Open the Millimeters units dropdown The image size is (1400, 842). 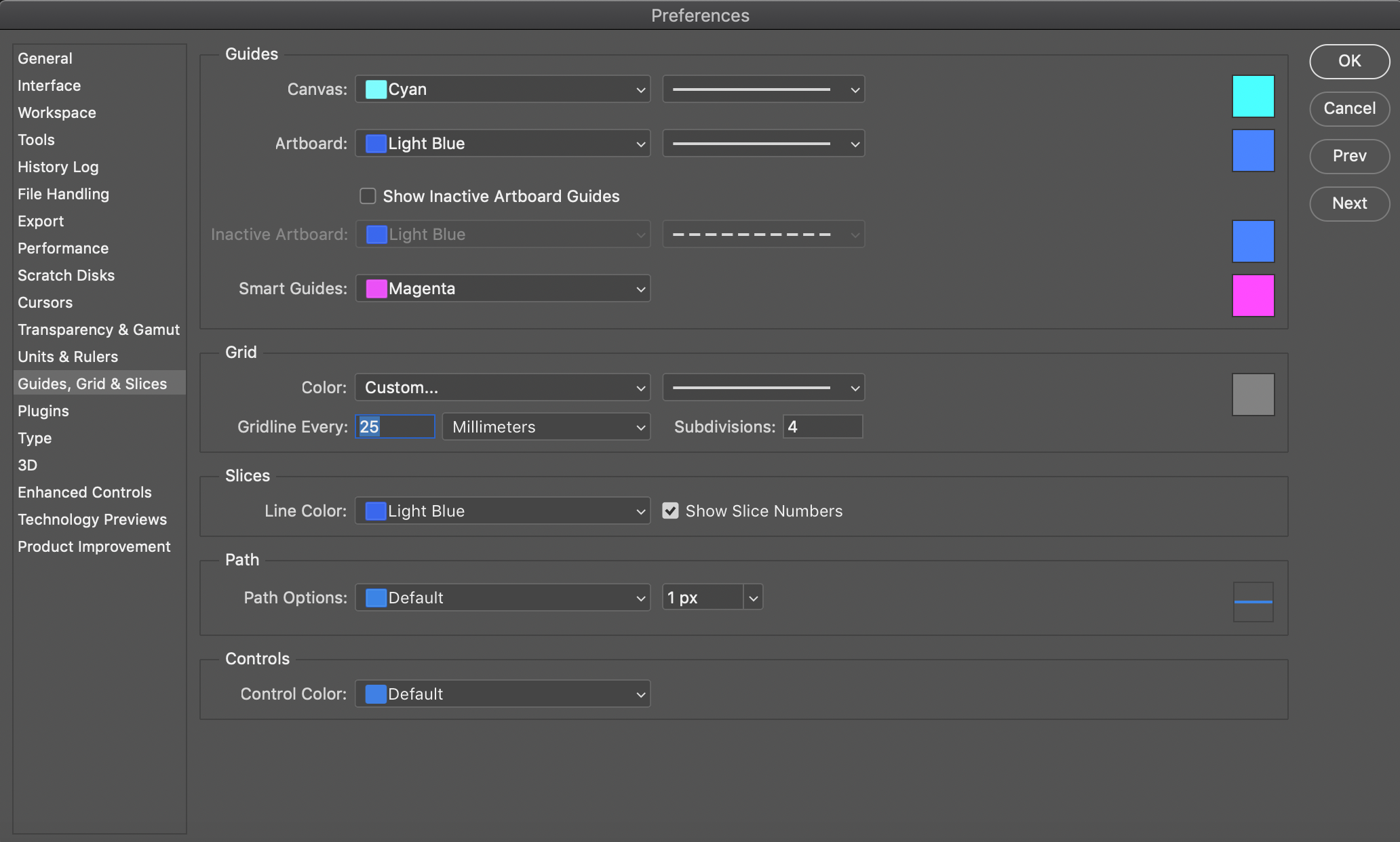546,427
